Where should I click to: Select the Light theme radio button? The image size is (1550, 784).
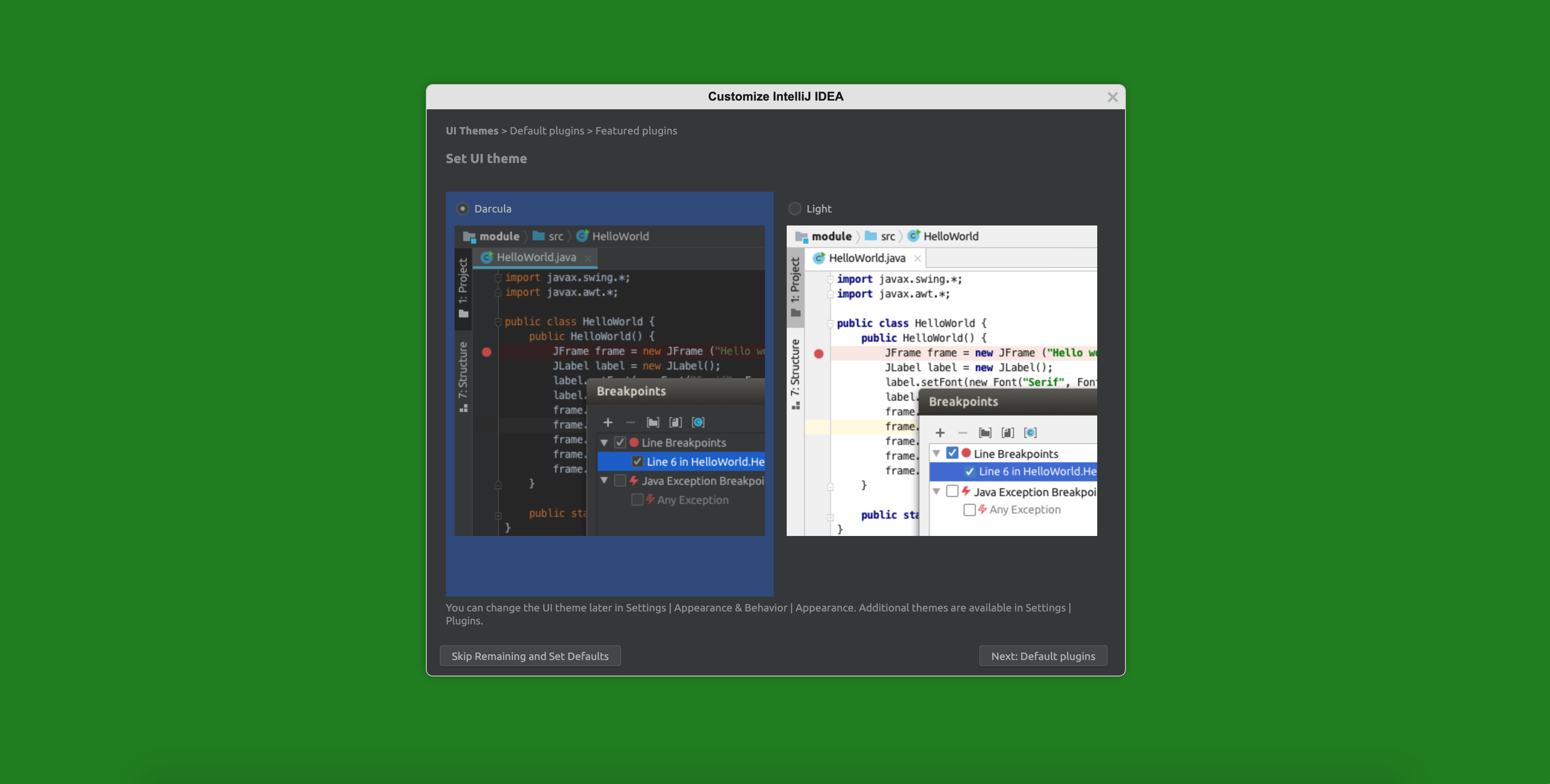pyautogui.click(x=795, y=208)
